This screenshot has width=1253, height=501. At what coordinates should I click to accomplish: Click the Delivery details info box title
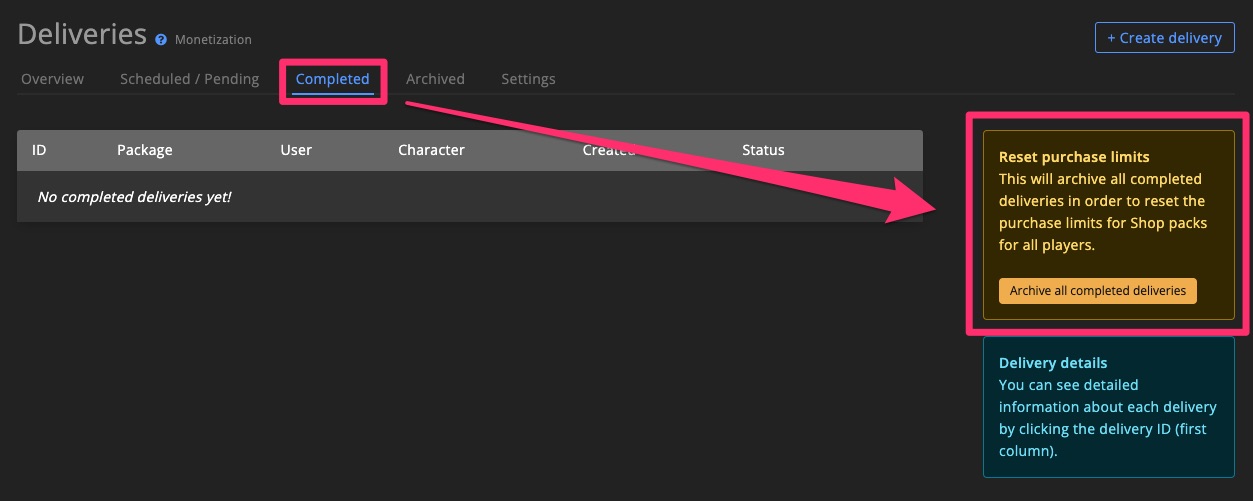1053,363
